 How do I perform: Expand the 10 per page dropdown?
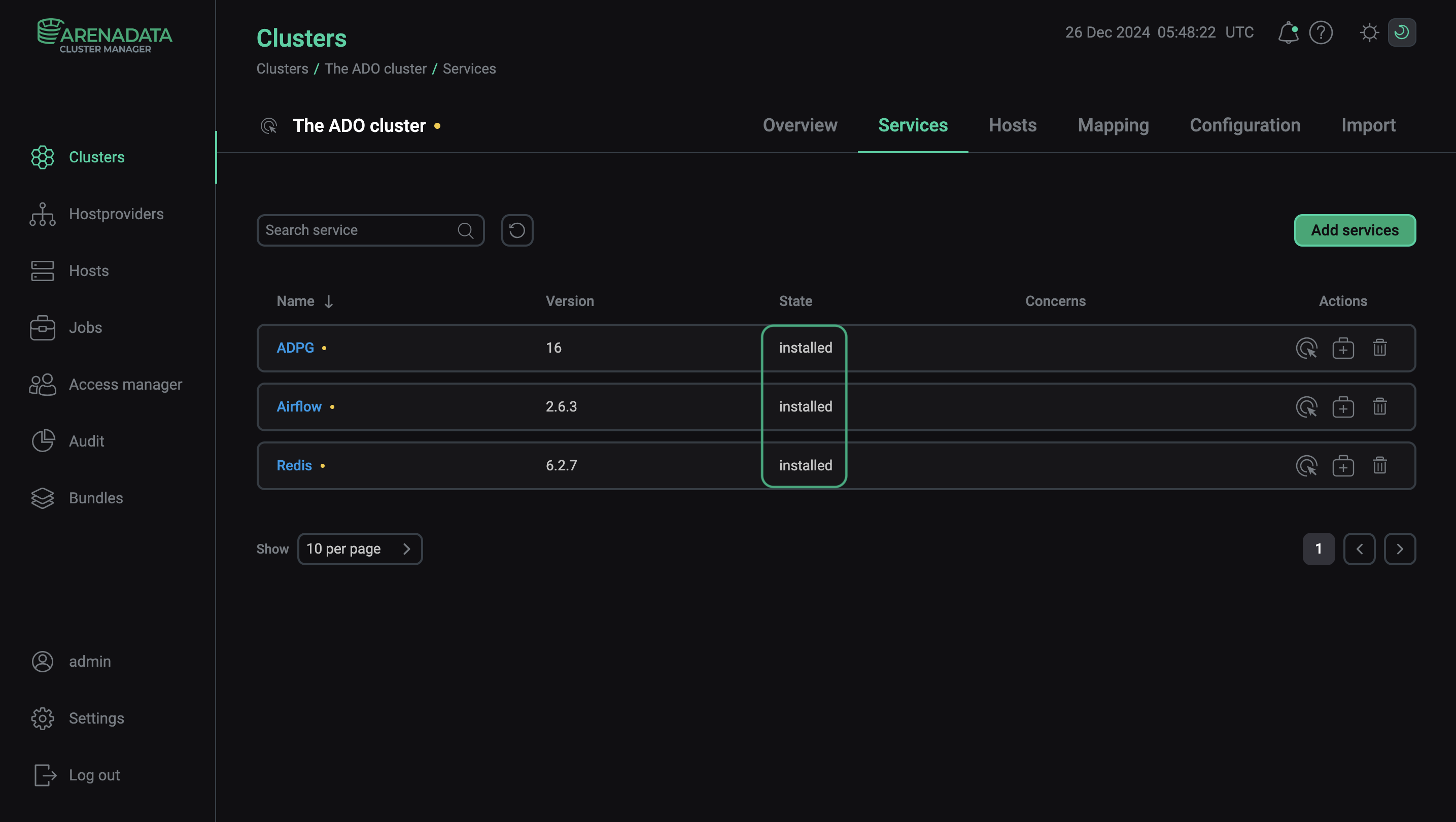coord(360,549)
